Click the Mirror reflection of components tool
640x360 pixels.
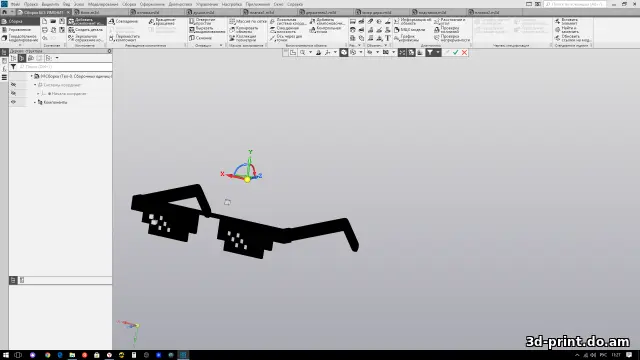pyautogui.click(x=86, y=38)
